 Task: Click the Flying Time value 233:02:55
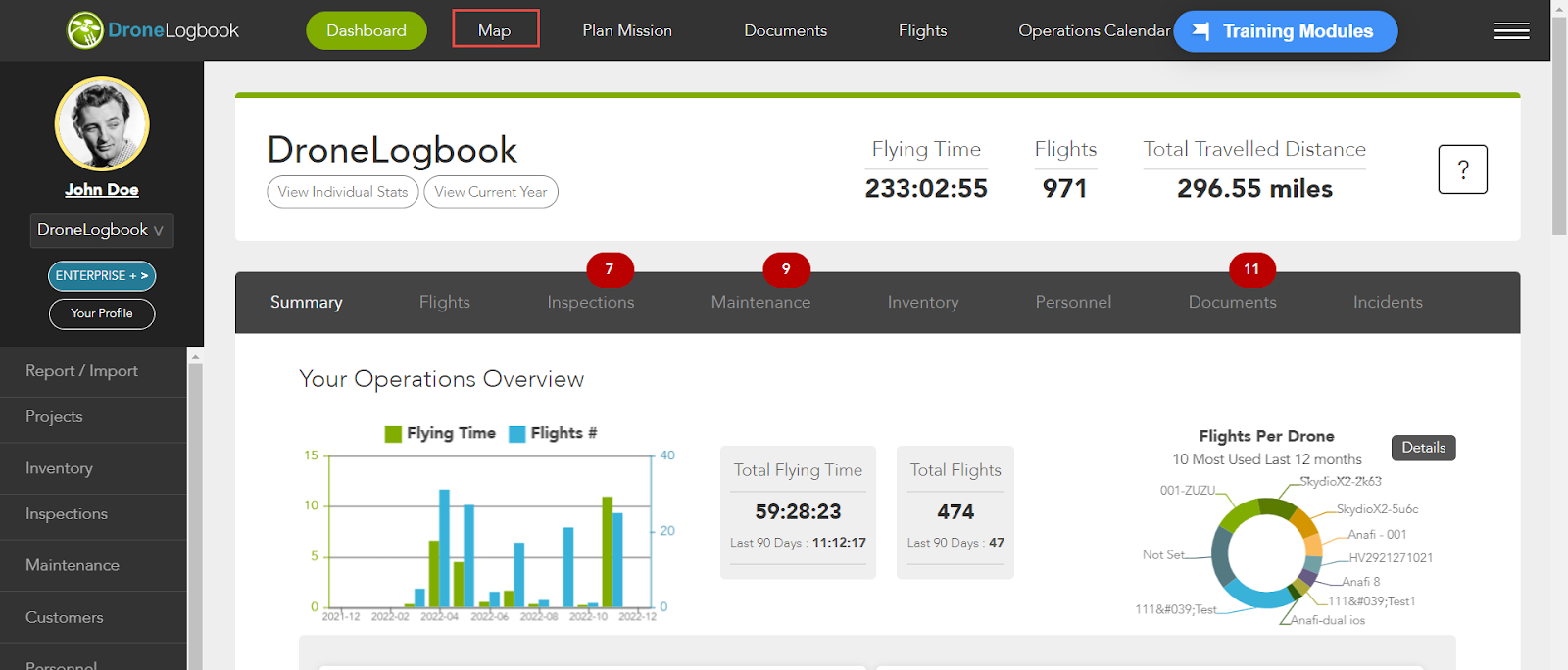(x=926, y=188)
